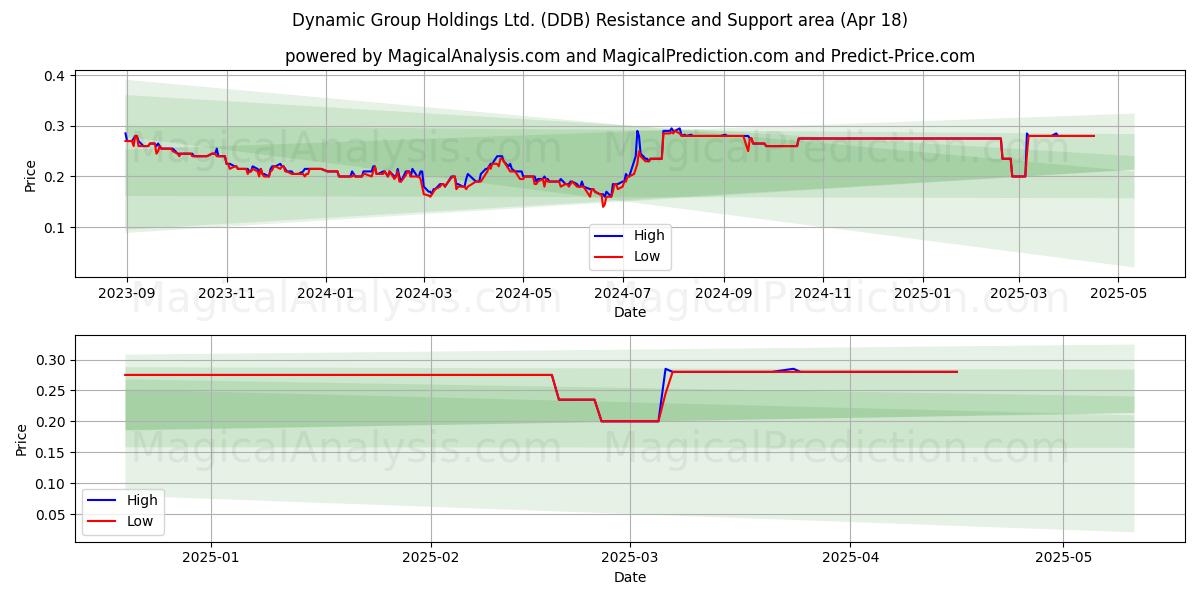
Task: Click the '0.30' y-axis label, bottom chart
Action: (51, 360)
